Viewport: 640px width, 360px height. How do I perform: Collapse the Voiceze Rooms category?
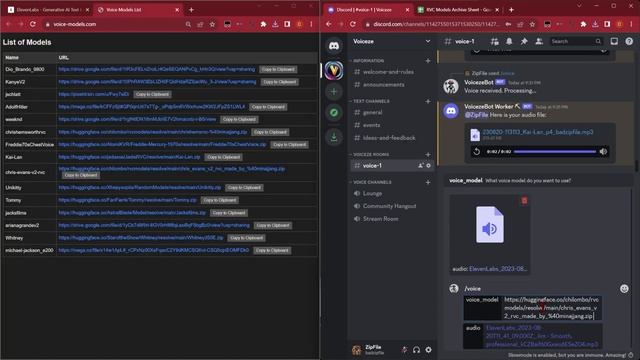tap(371, 155)
